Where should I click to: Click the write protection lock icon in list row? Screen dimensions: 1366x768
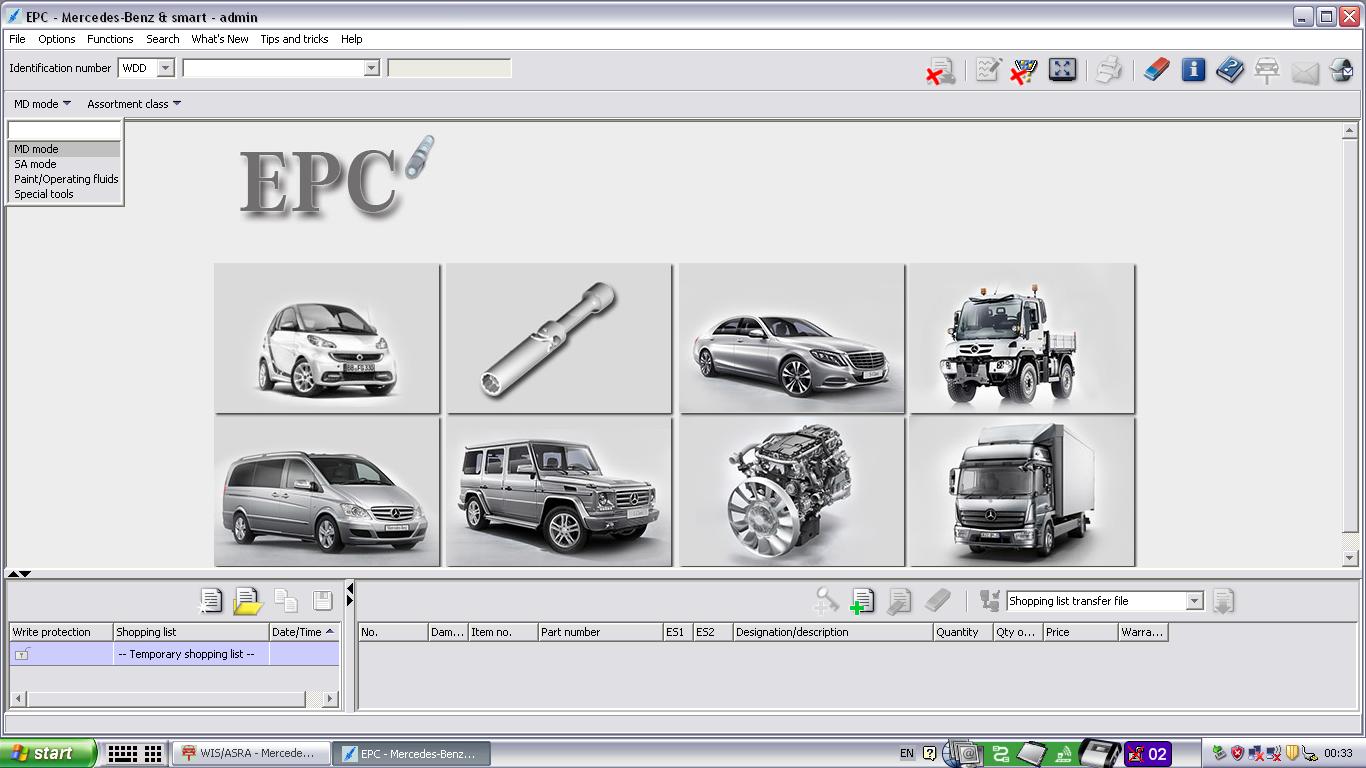22,654
